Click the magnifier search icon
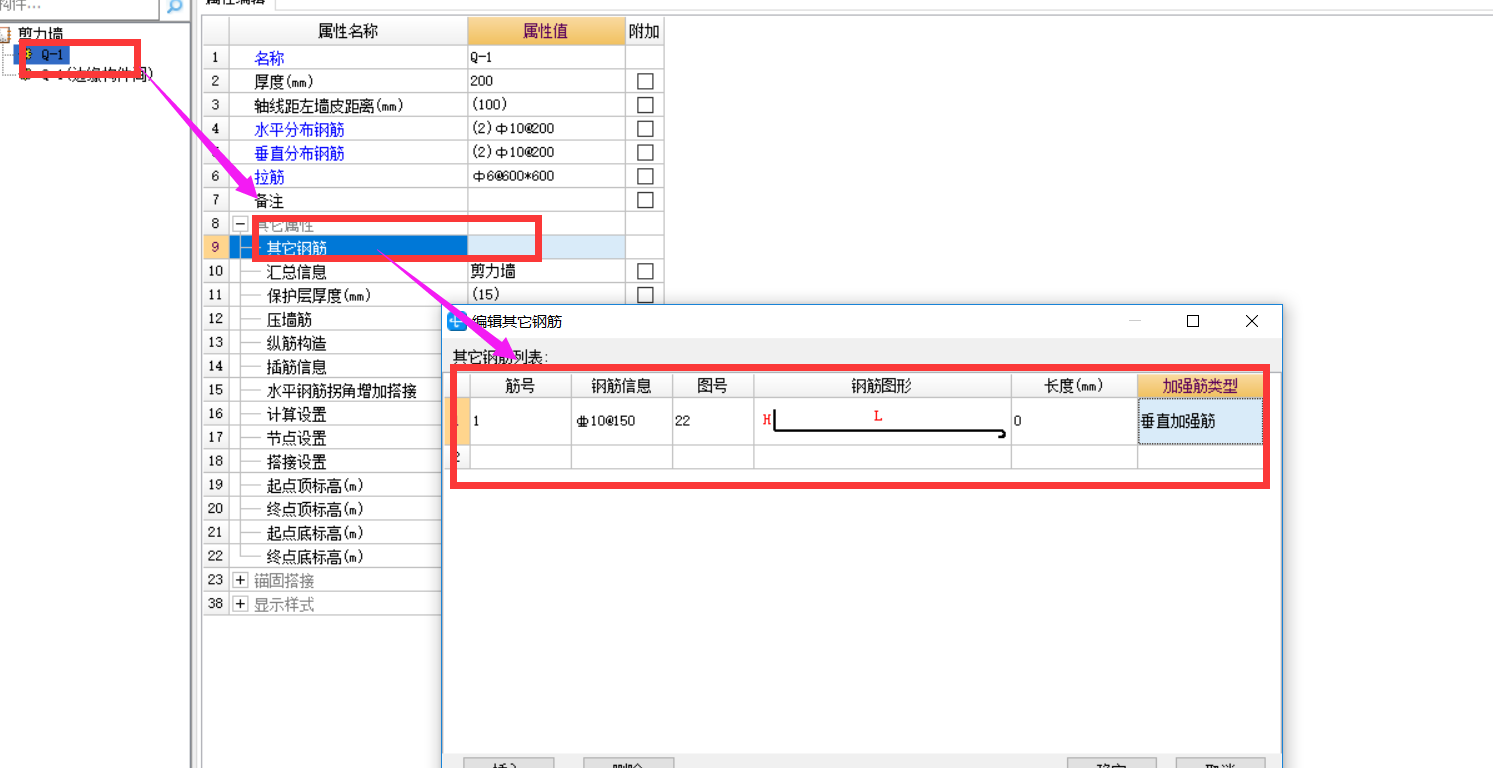This screenshot has width=1493, height=768. tap(174, 6)
